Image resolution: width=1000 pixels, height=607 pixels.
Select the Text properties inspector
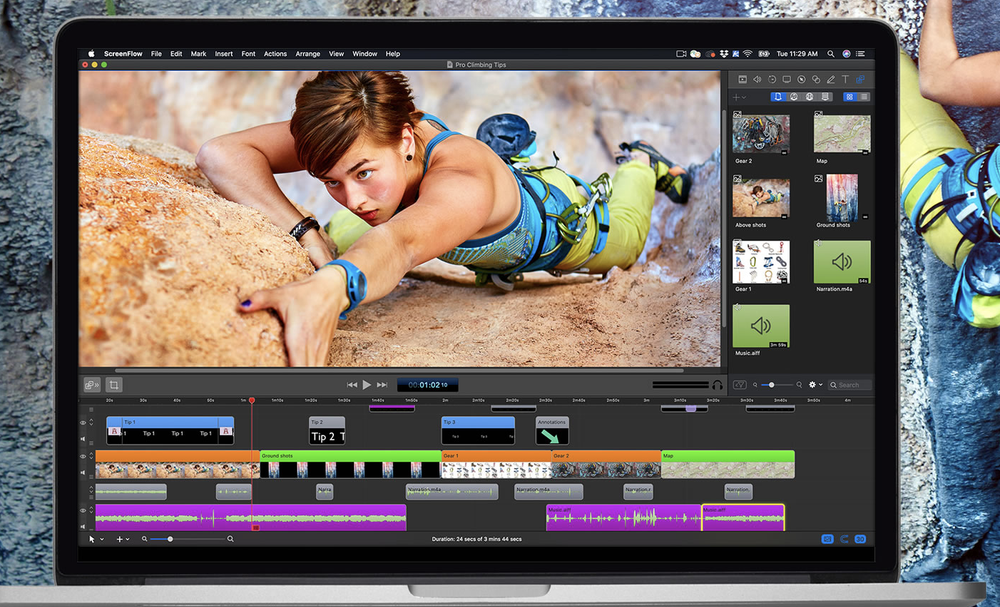tap(845, 79)
